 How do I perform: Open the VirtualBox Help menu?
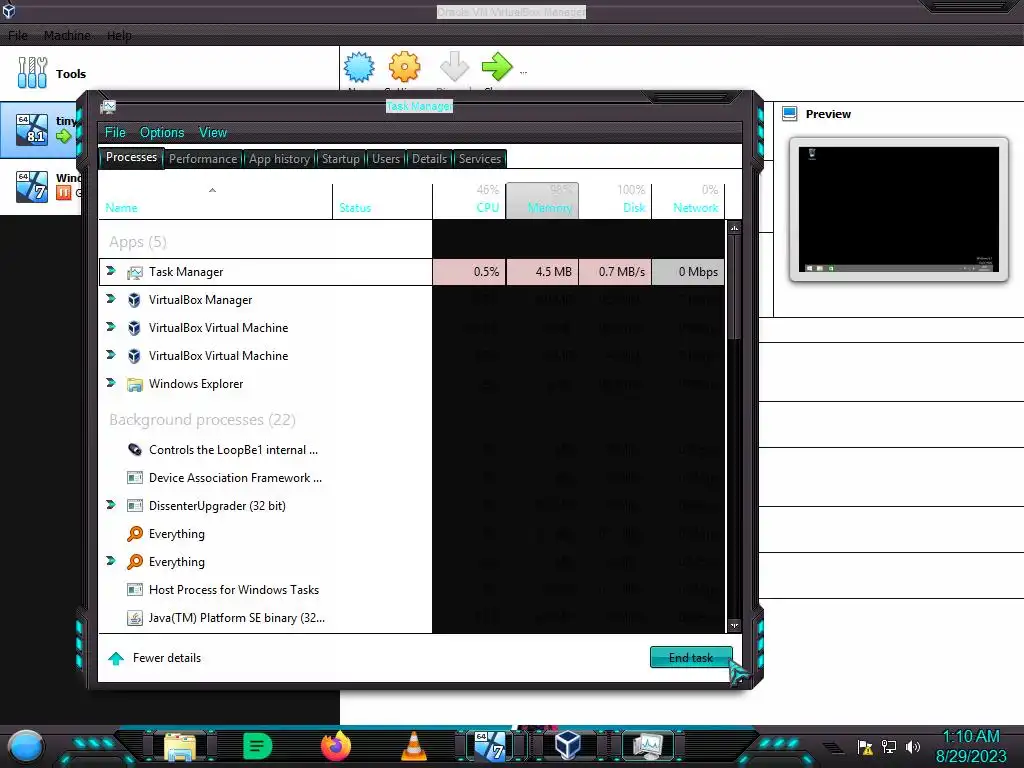click(119, 35)
